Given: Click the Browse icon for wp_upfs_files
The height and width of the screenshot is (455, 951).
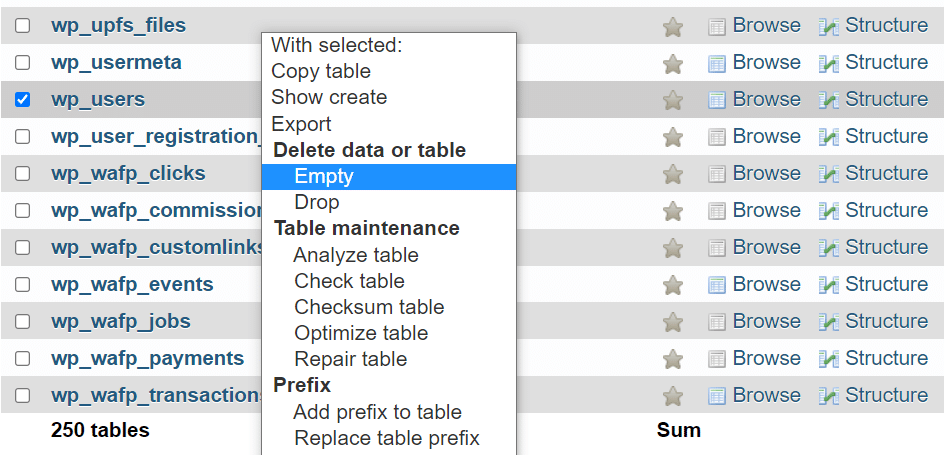Looking at the screenshot, I should tap(717, 26).
